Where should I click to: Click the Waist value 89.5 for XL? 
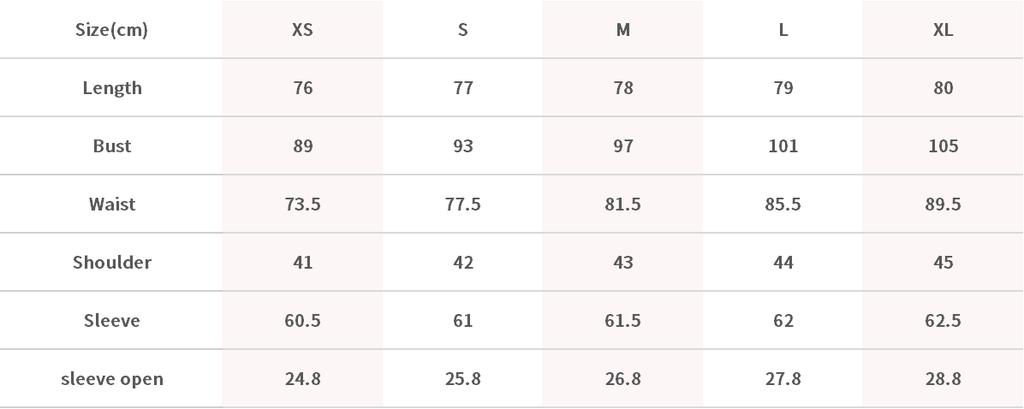click(x=942, y=204)
